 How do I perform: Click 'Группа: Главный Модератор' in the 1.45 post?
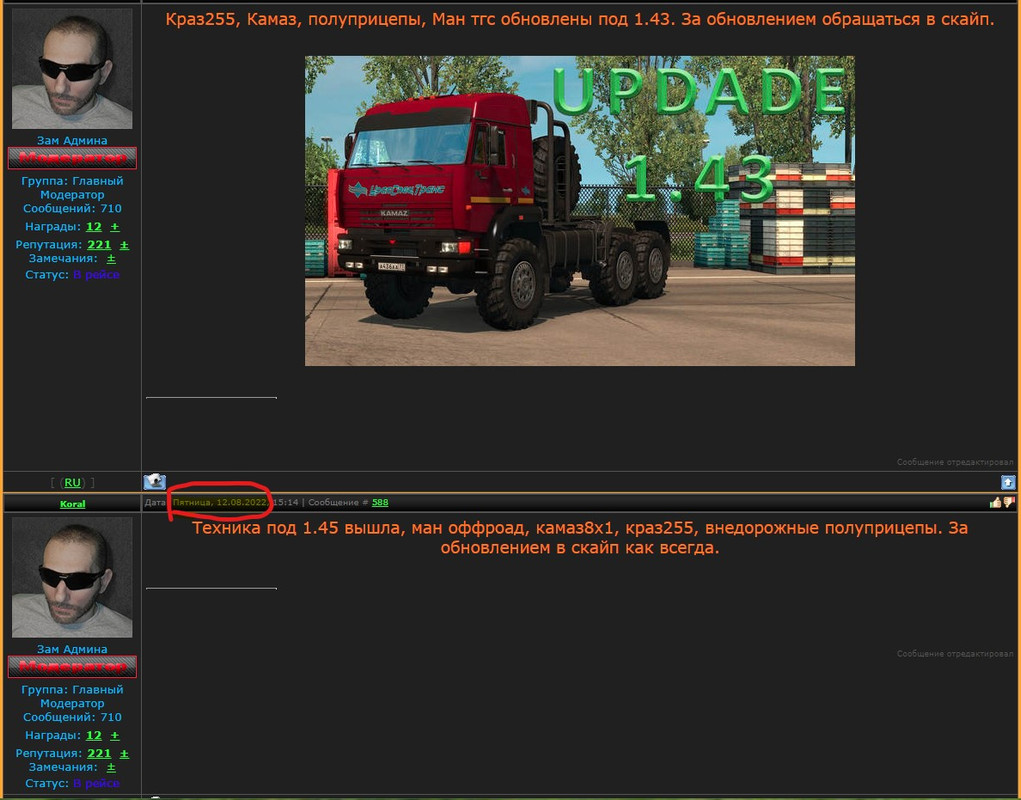coord(72,696)
